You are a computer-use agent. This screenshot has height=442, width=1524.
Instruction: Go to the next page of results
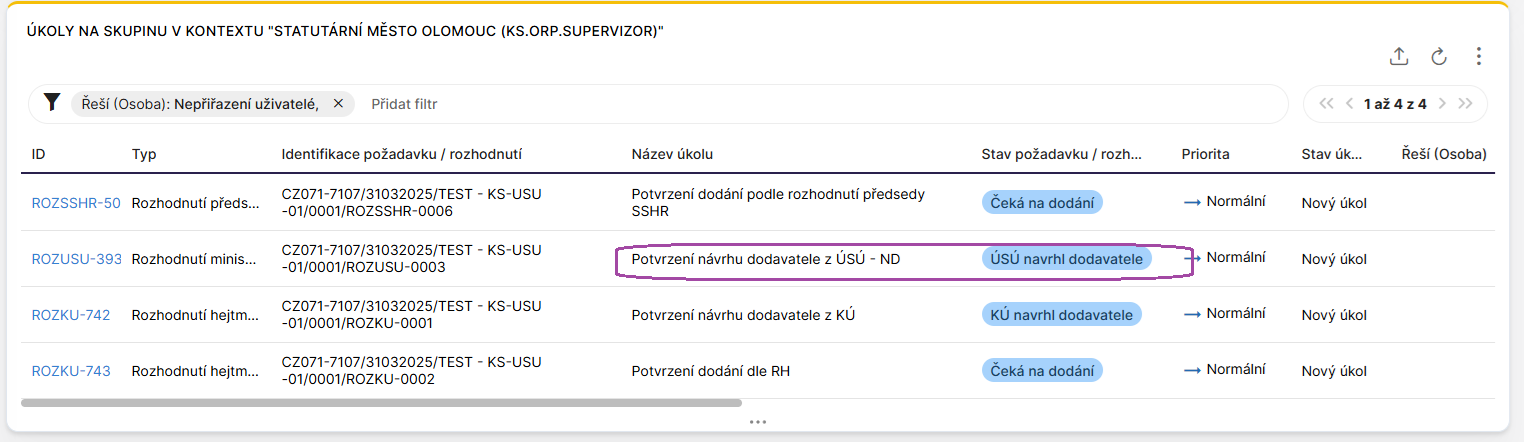click(1443, 103)
